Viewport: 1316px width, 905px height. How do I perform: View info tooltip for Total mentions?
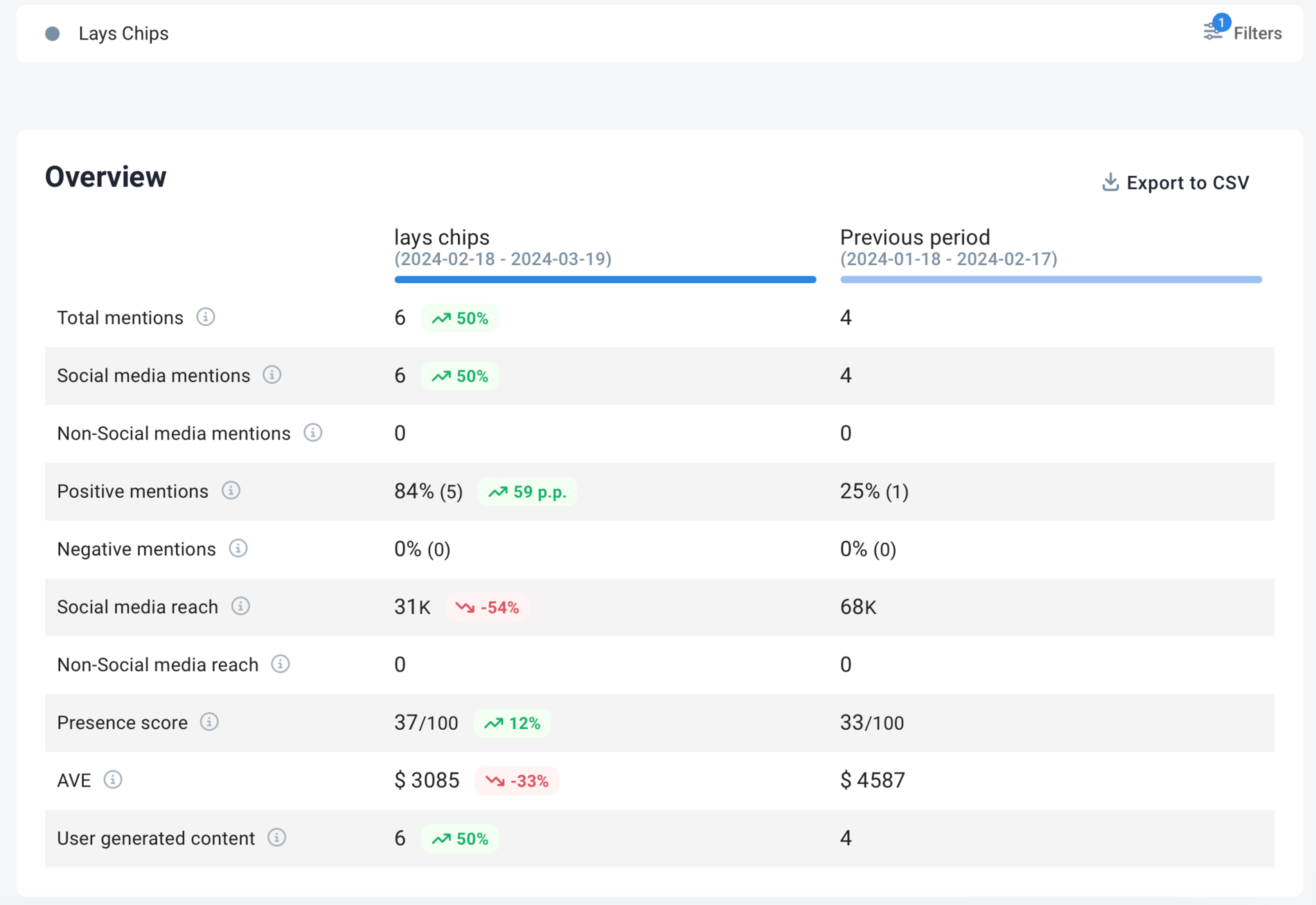pos(206,318)
